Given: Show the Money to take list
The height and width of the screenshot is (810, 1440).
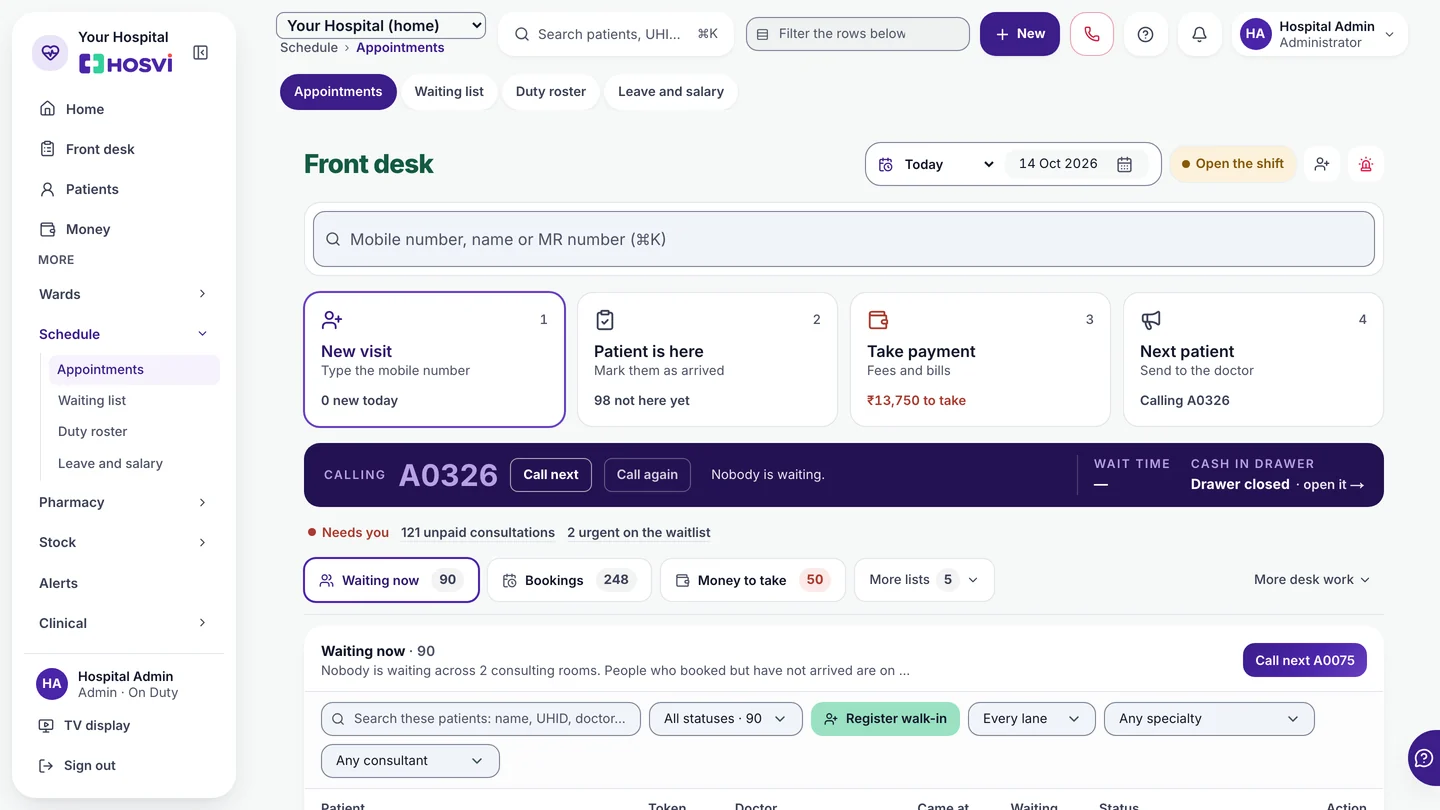Looking at the screenshot, I should pyautogui.click(x=752, y=580).
